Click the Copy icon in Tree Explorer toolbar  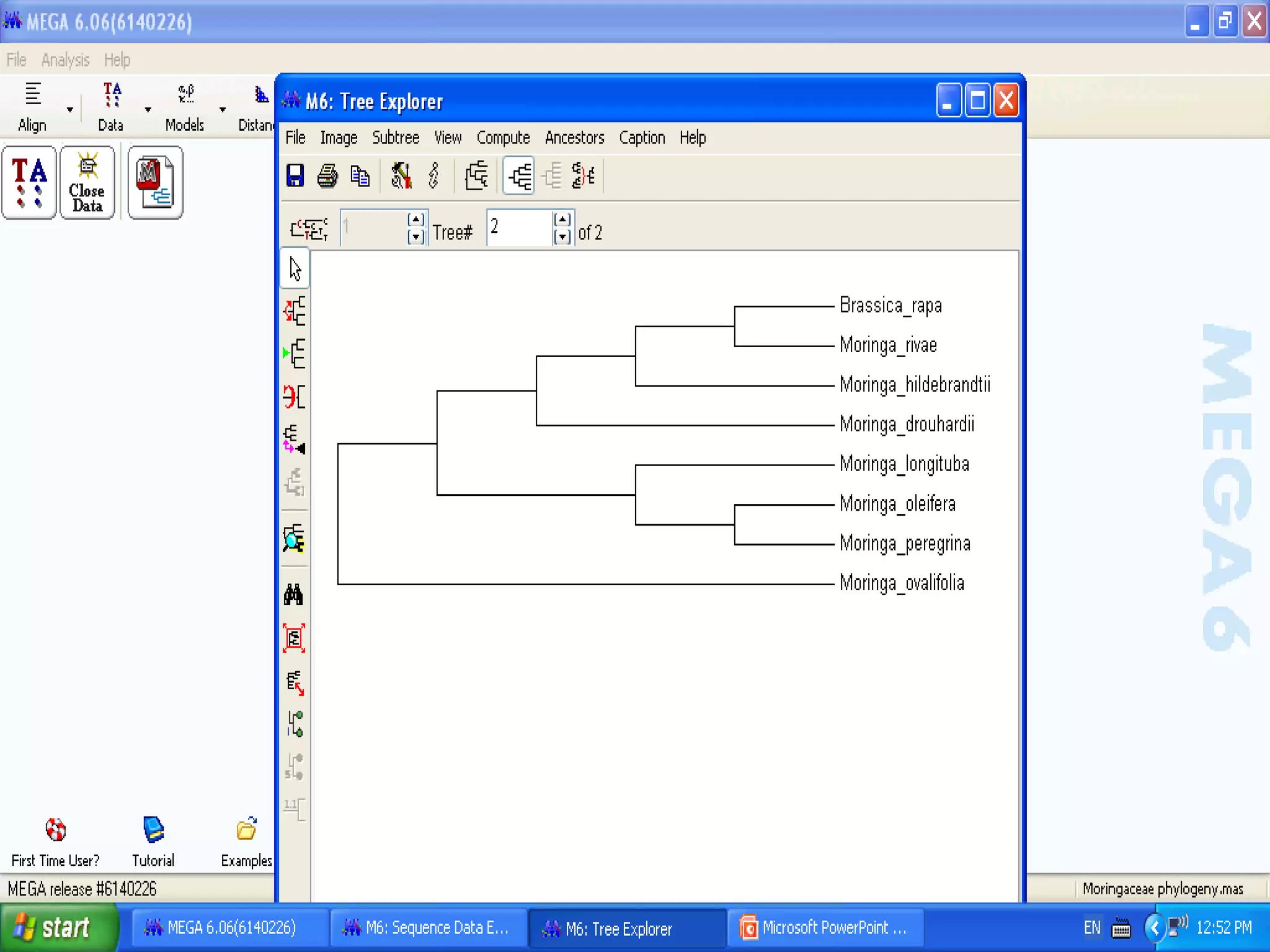tap(360, 176)
